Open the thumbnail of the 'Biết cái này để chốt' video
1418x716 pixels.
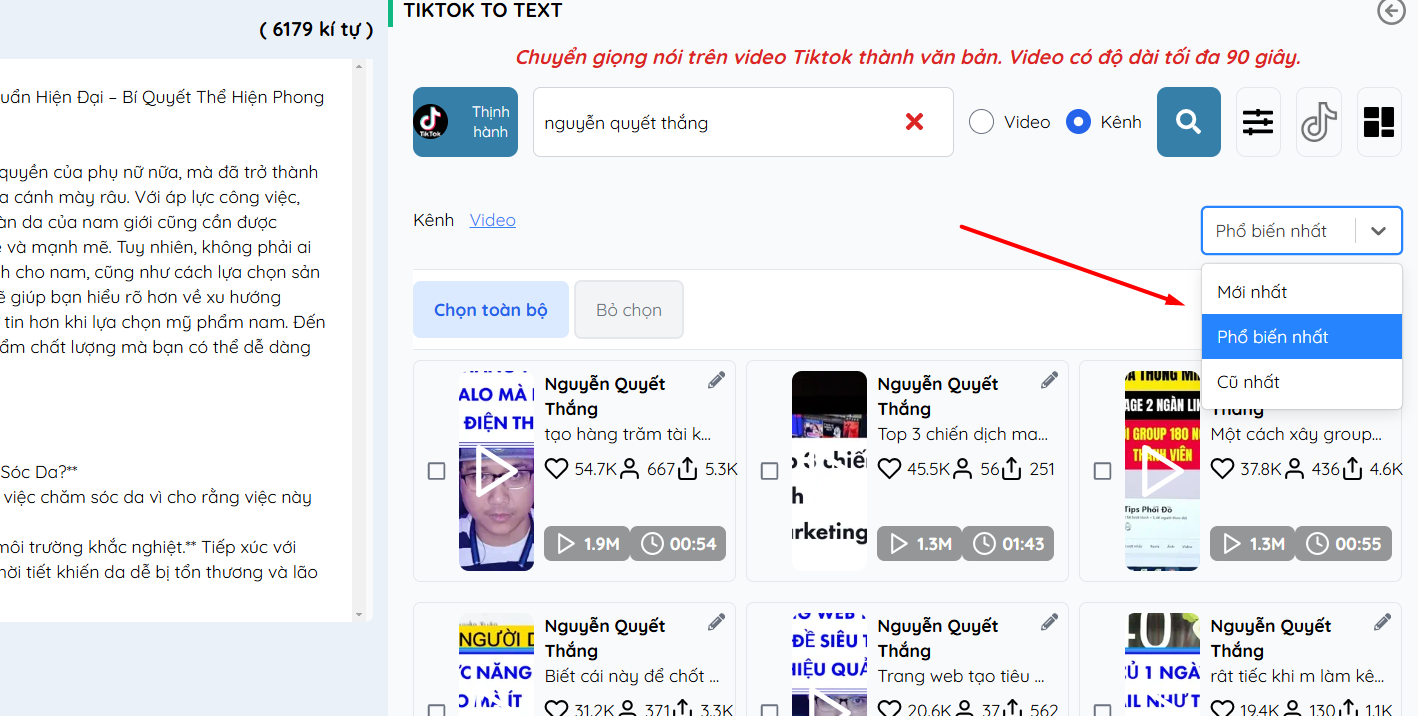coord(496,664)
